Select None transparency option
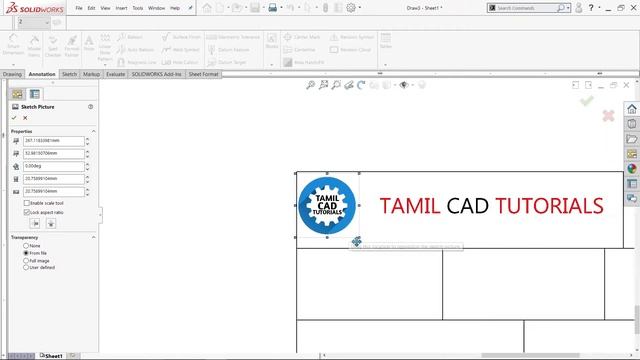640x360 pixels. click(26, 246)
